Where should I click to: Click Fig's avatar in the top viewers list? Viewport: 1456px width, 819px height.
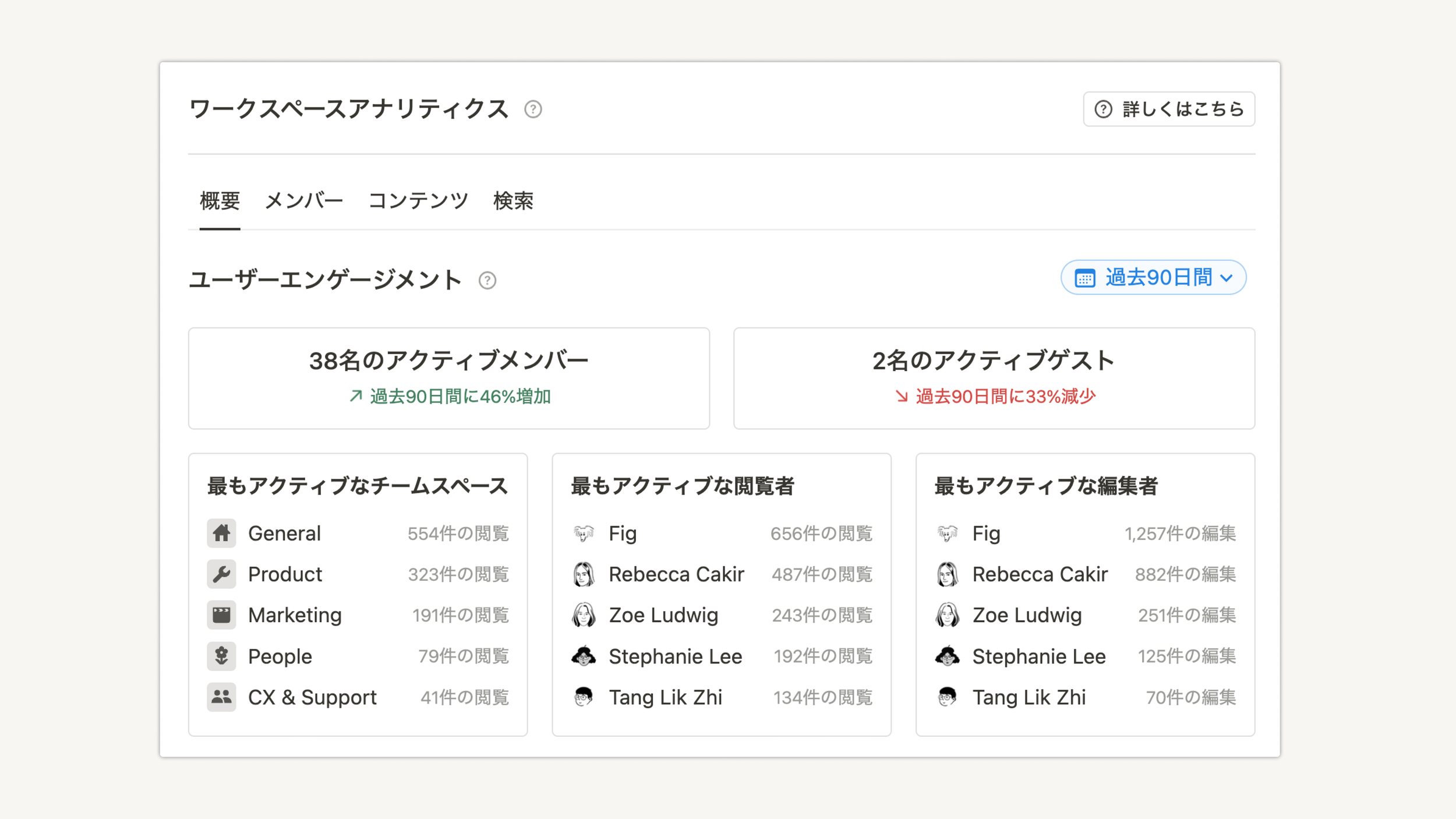point(584,533)
